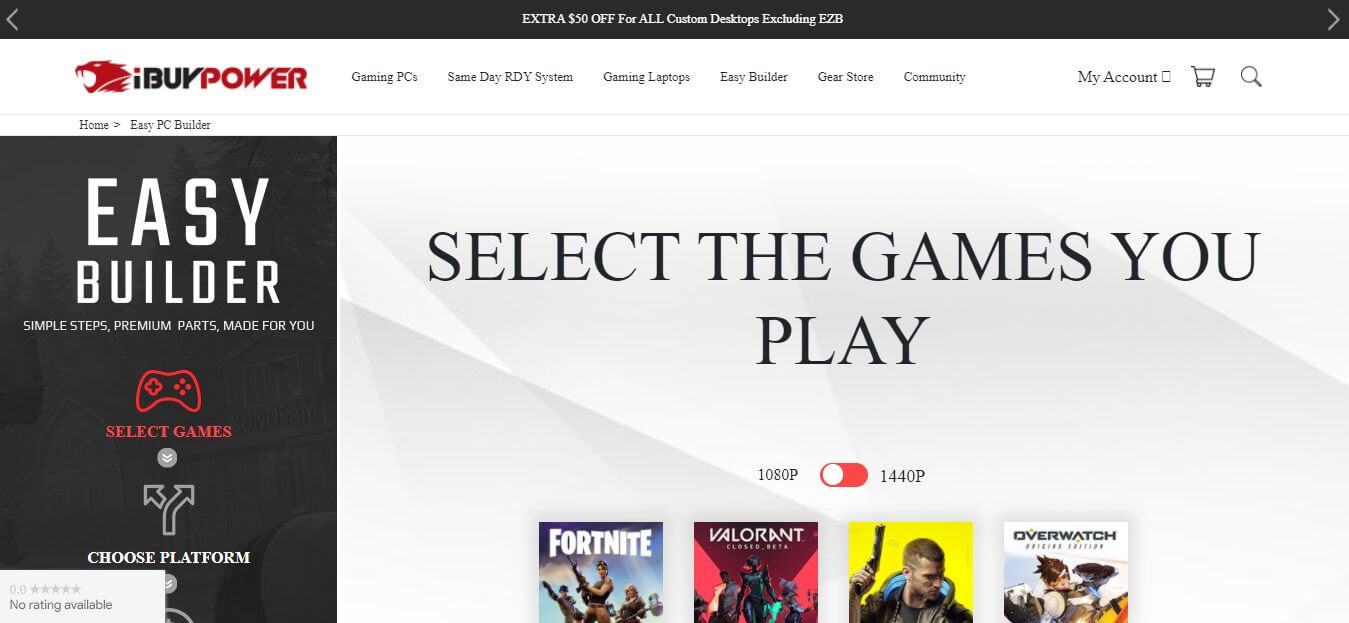
Task: Open the Google rating badge
Action: (x=82, y=597)
